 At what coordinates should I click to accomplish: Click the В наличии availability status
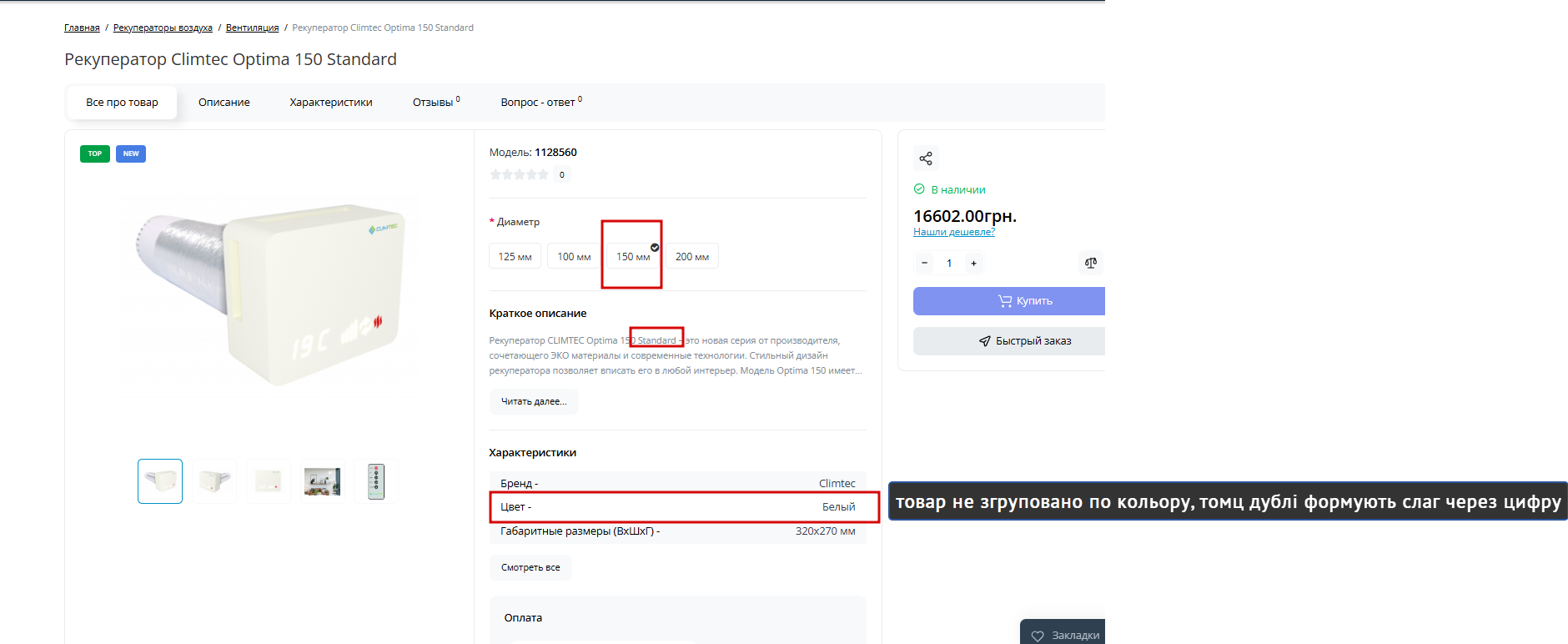(x=950, y=190)
